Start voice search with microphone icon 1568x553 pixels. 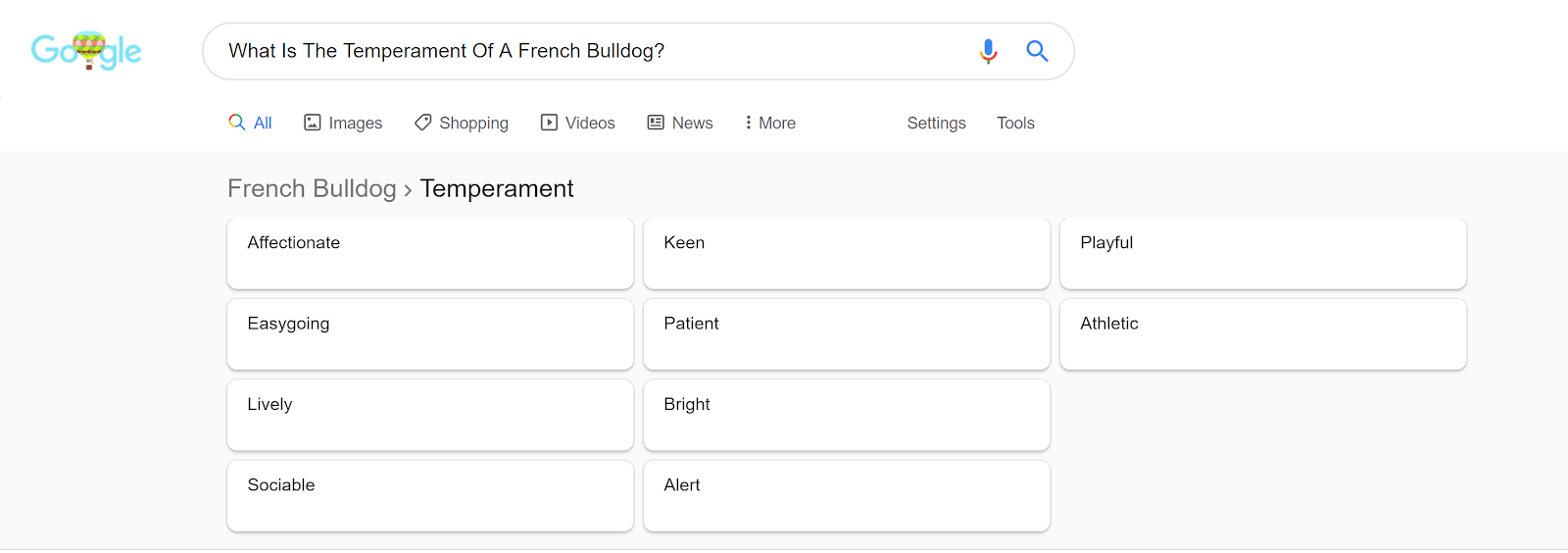[988, 51]
